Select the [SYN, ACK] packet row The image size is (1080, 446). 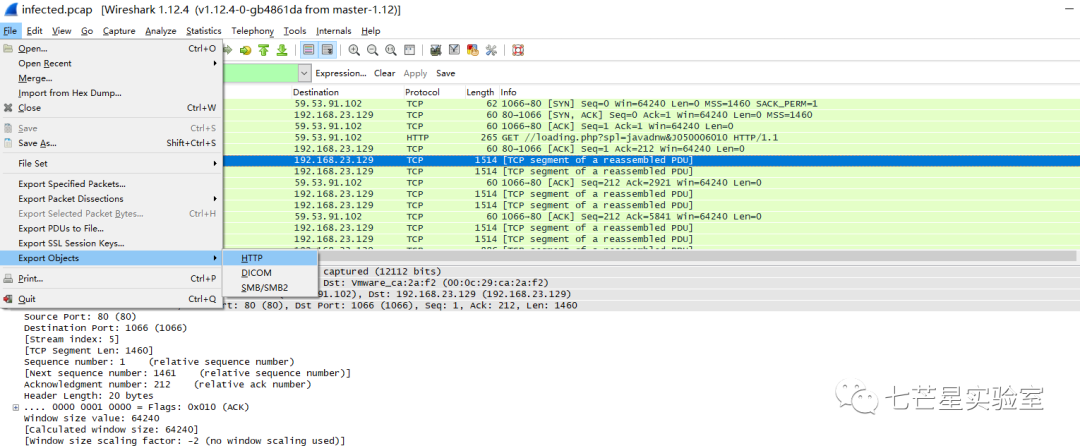tap(651, 115)
